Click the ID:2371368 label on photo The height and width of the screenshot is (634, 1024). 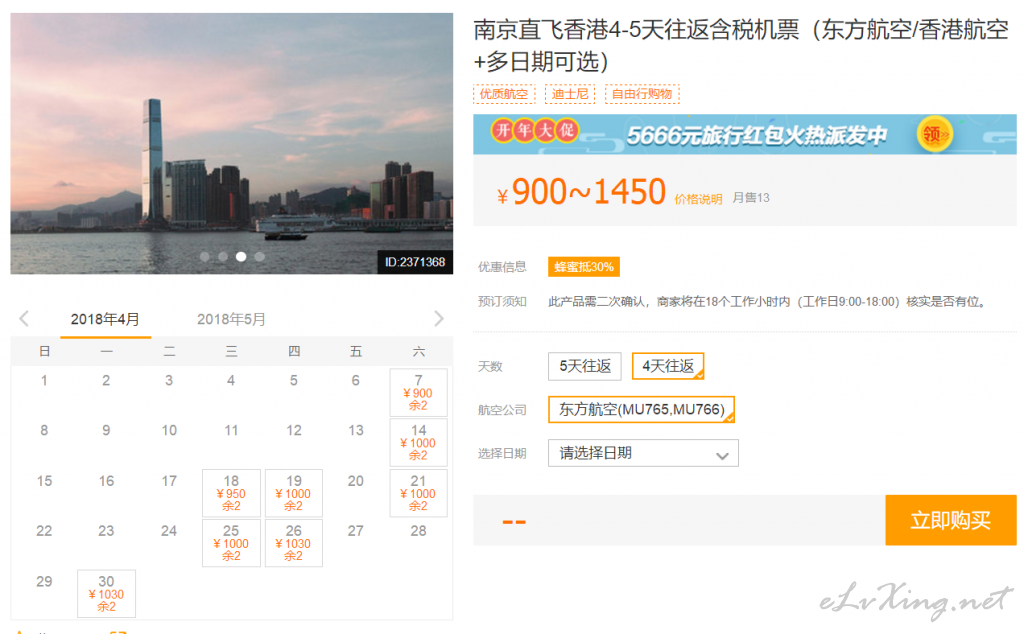point(415,262)
